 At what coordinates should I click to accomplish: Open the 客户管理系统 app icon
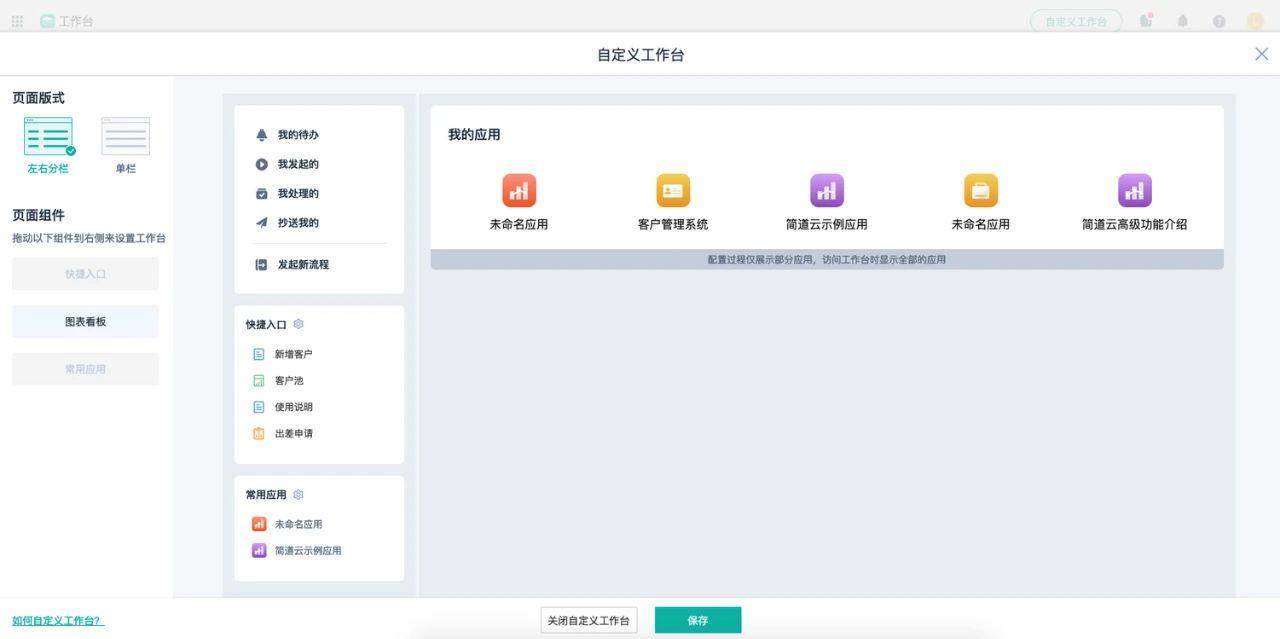point(673,190)
